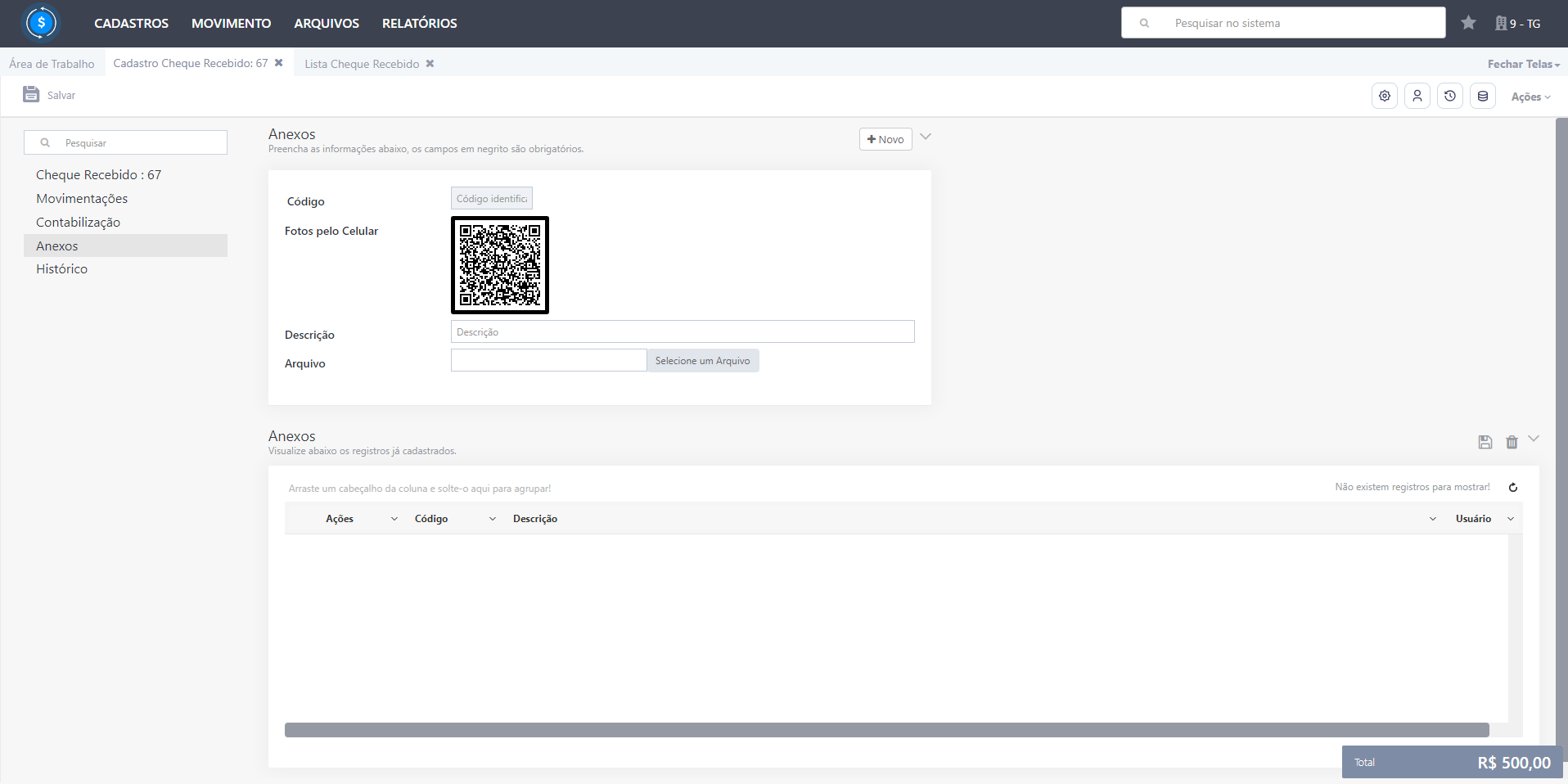Viewport: 1568px width, 784px height.
Task: Click the Pesquisar no sistema search field
Action: pyautogui.click(x=1283, y=23)
